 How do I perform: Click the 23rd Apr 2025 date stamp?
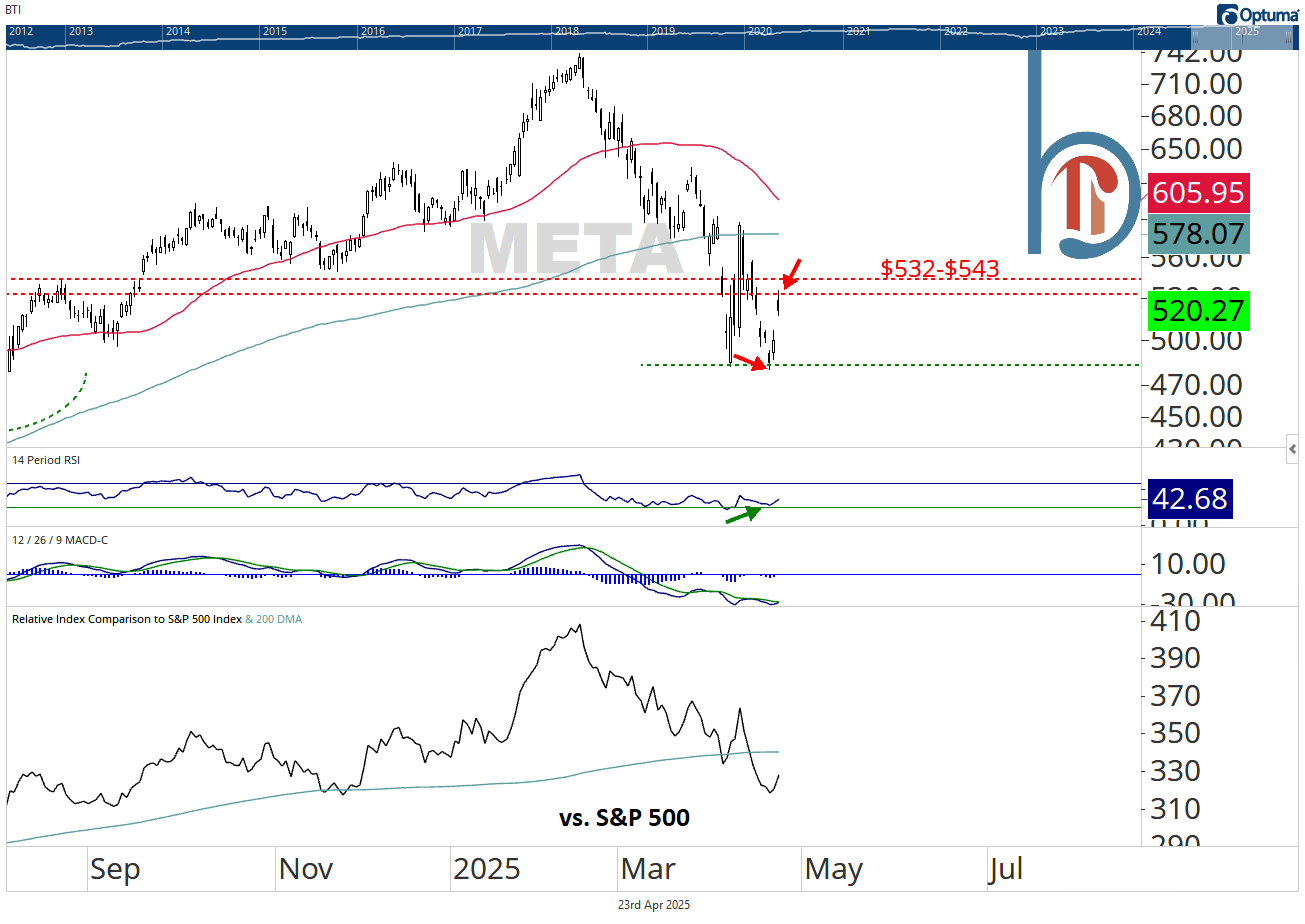tap(653, 905)
